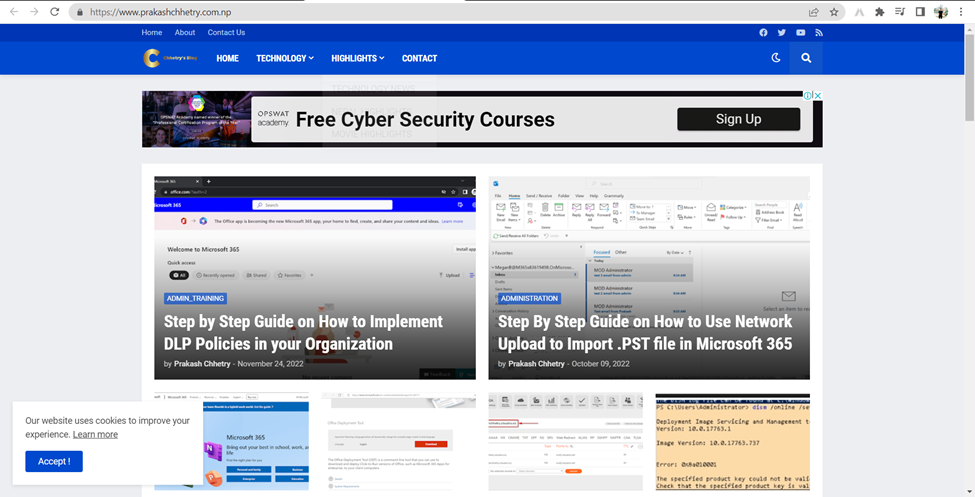
Task: Reload the page with refresh icon
Action: (x=55, y=12)
